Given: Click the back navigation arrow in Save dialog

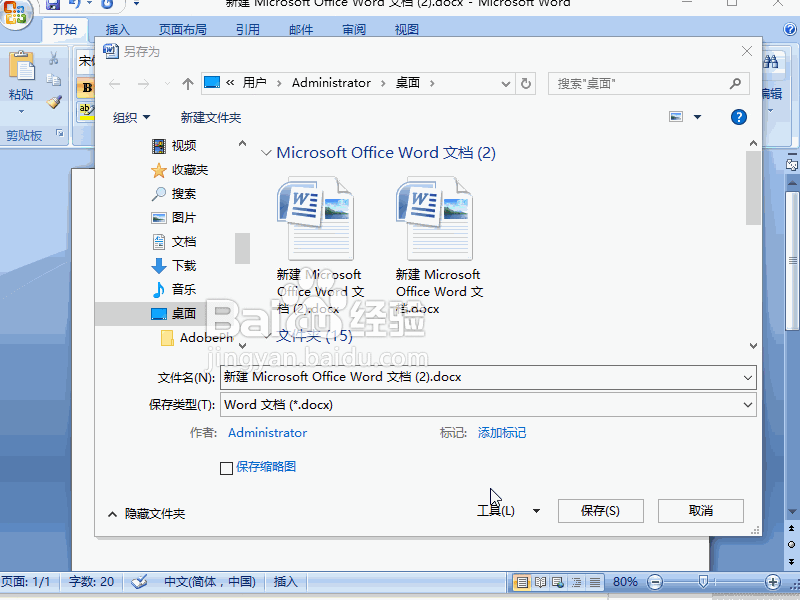Looking at the screenshot, I should coord(113,84).
